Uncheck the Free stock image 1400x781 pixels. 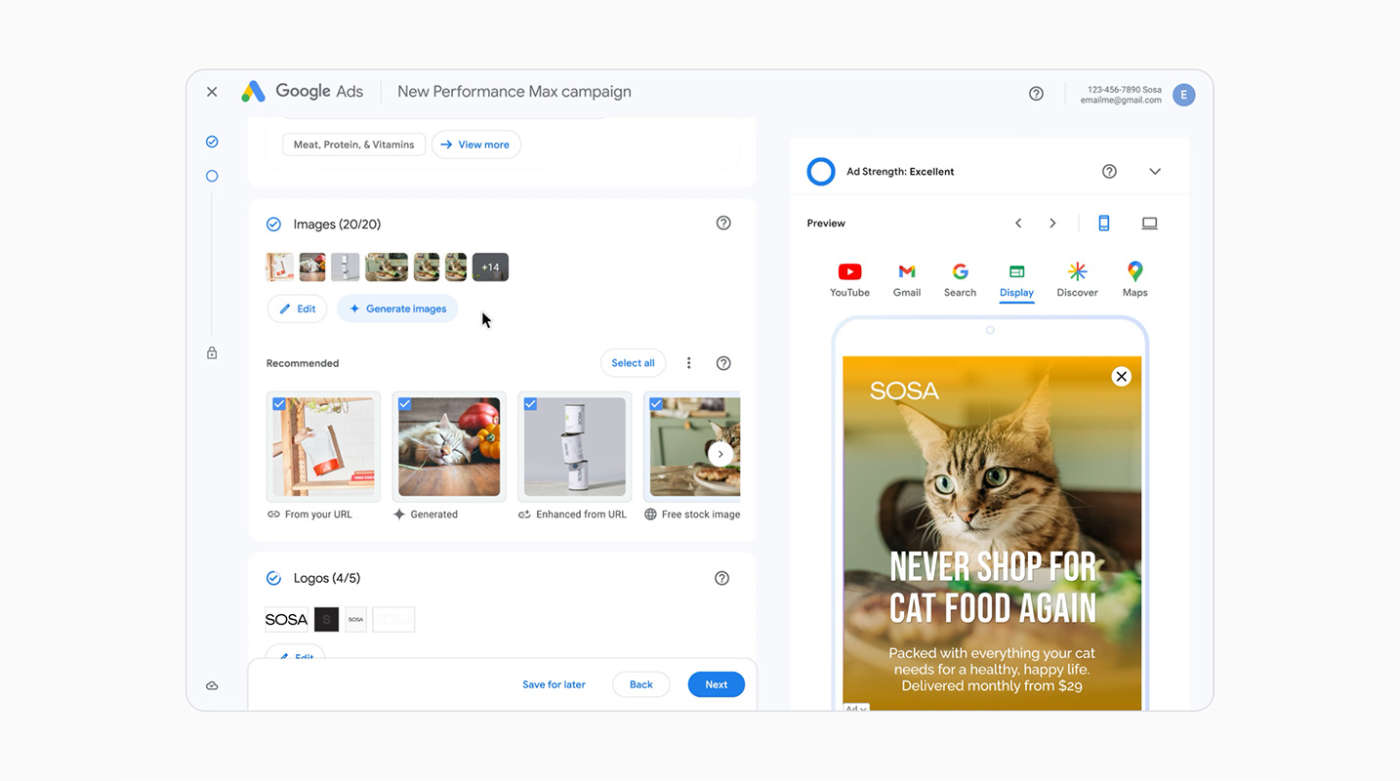(x=656, y=404)
